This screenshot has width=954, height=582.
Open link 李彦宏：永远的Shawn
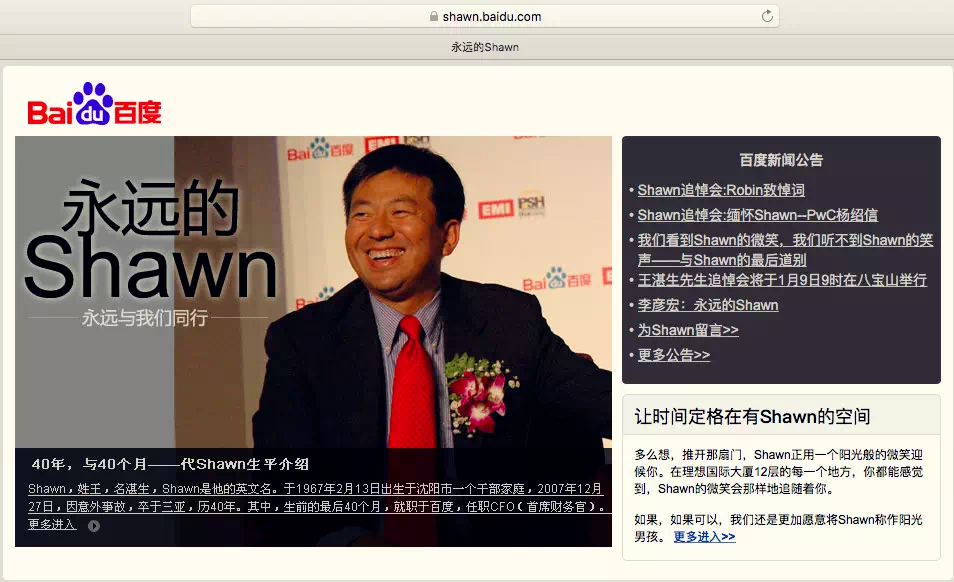[708, 305]
